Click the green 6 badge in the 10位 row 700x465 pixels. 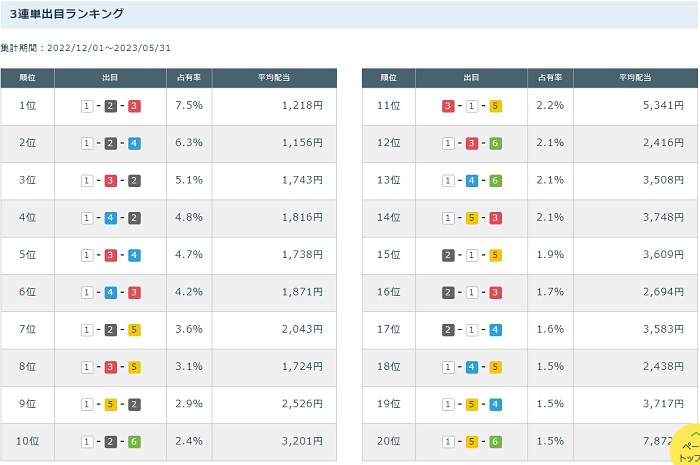pyautogui.click(x=134, y=442)
